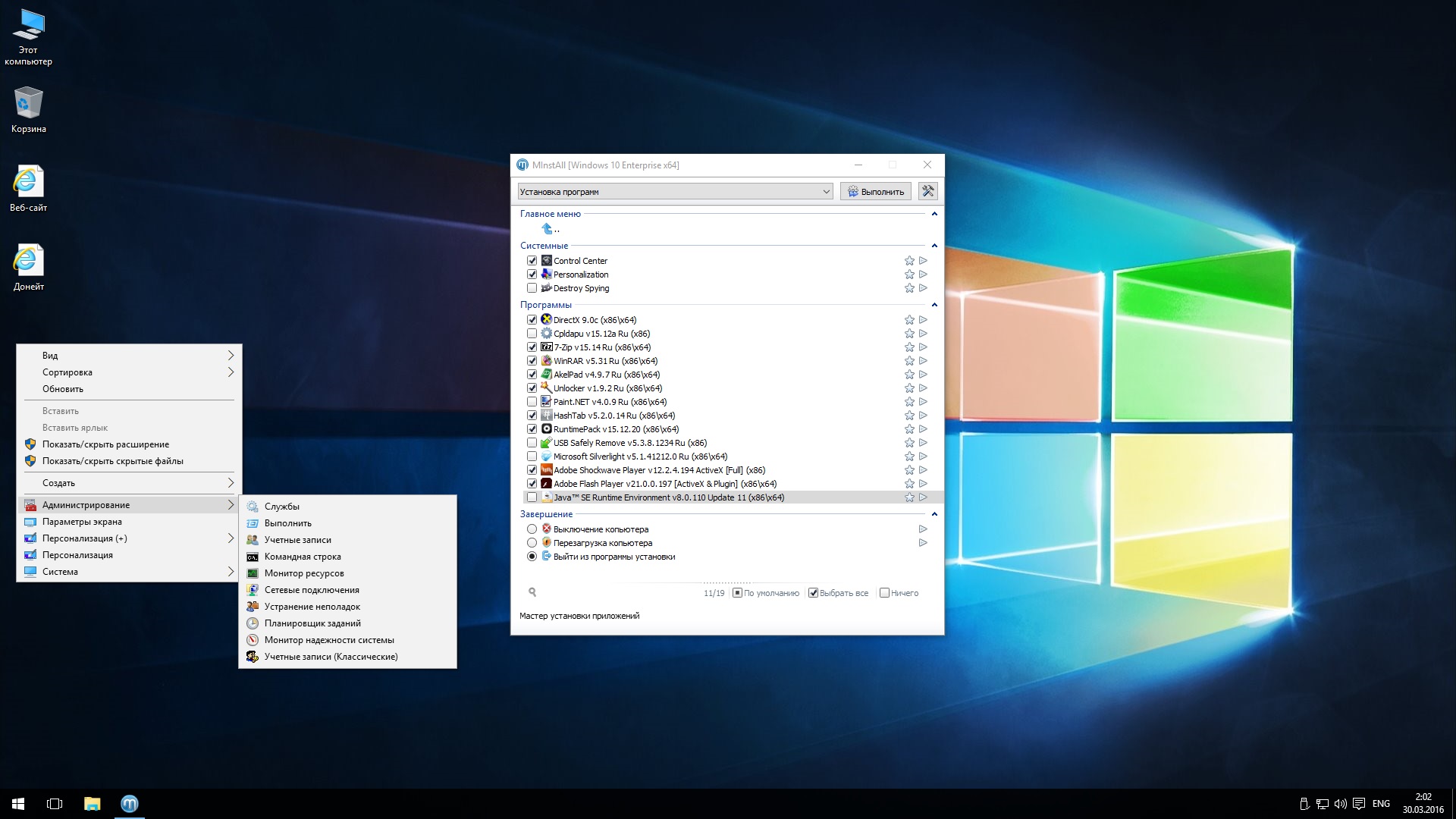Open Службы from Администрирование submenu
1456x819 pixels.
tap(347, 507)
